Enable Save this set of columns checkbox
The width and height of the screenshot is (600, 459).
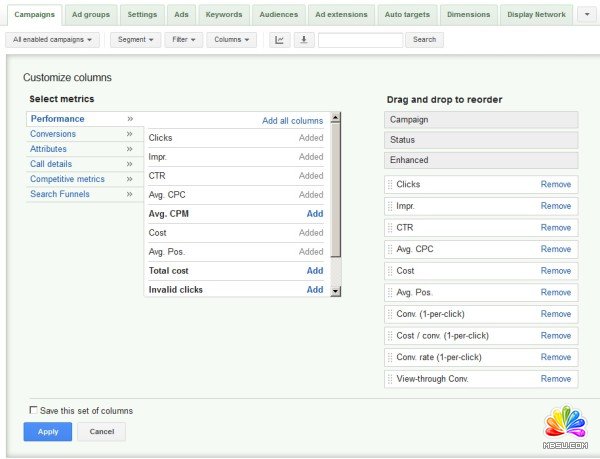pos(33,411)
